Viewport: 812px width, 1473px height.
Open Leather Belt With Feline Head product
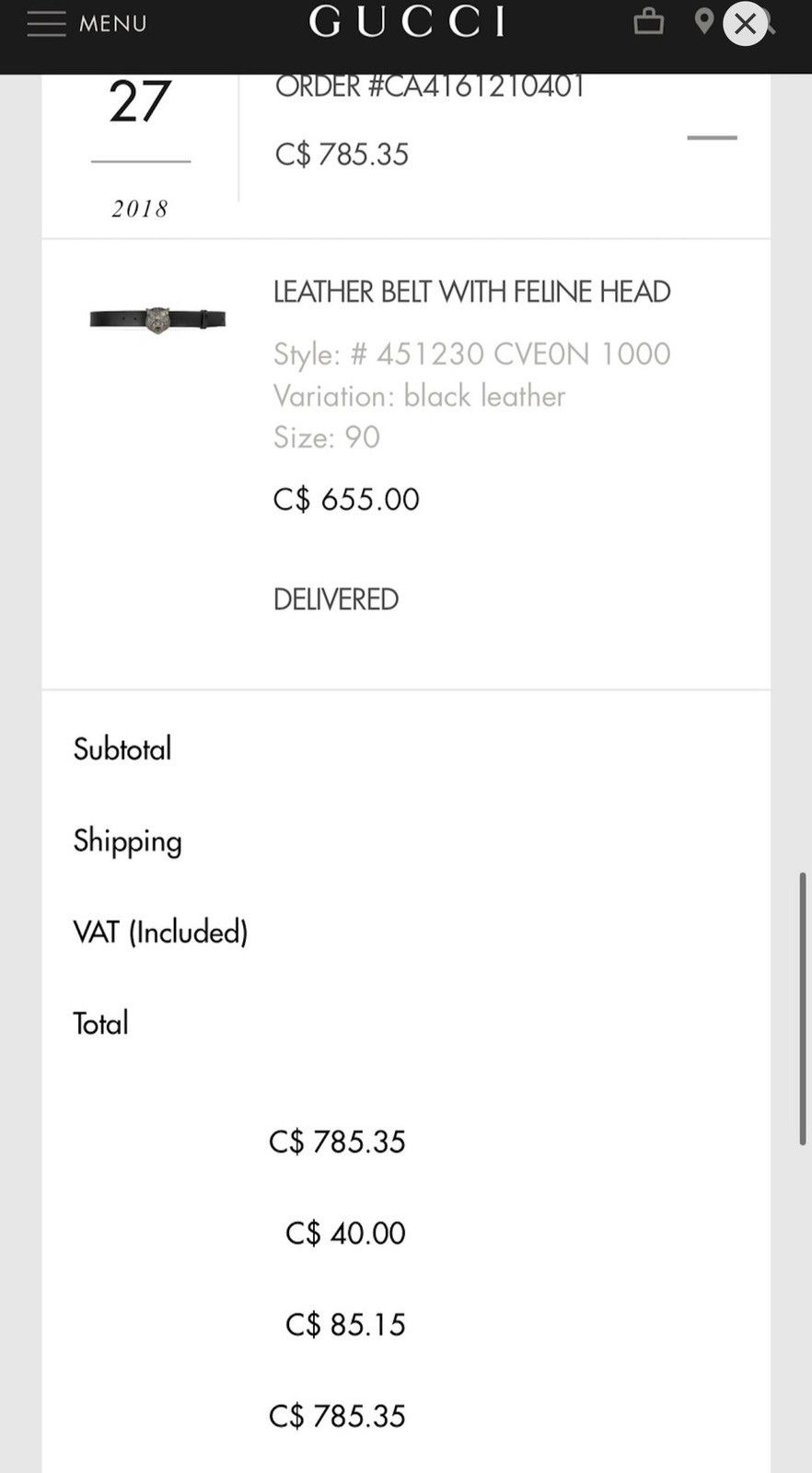tap(471, 292)
